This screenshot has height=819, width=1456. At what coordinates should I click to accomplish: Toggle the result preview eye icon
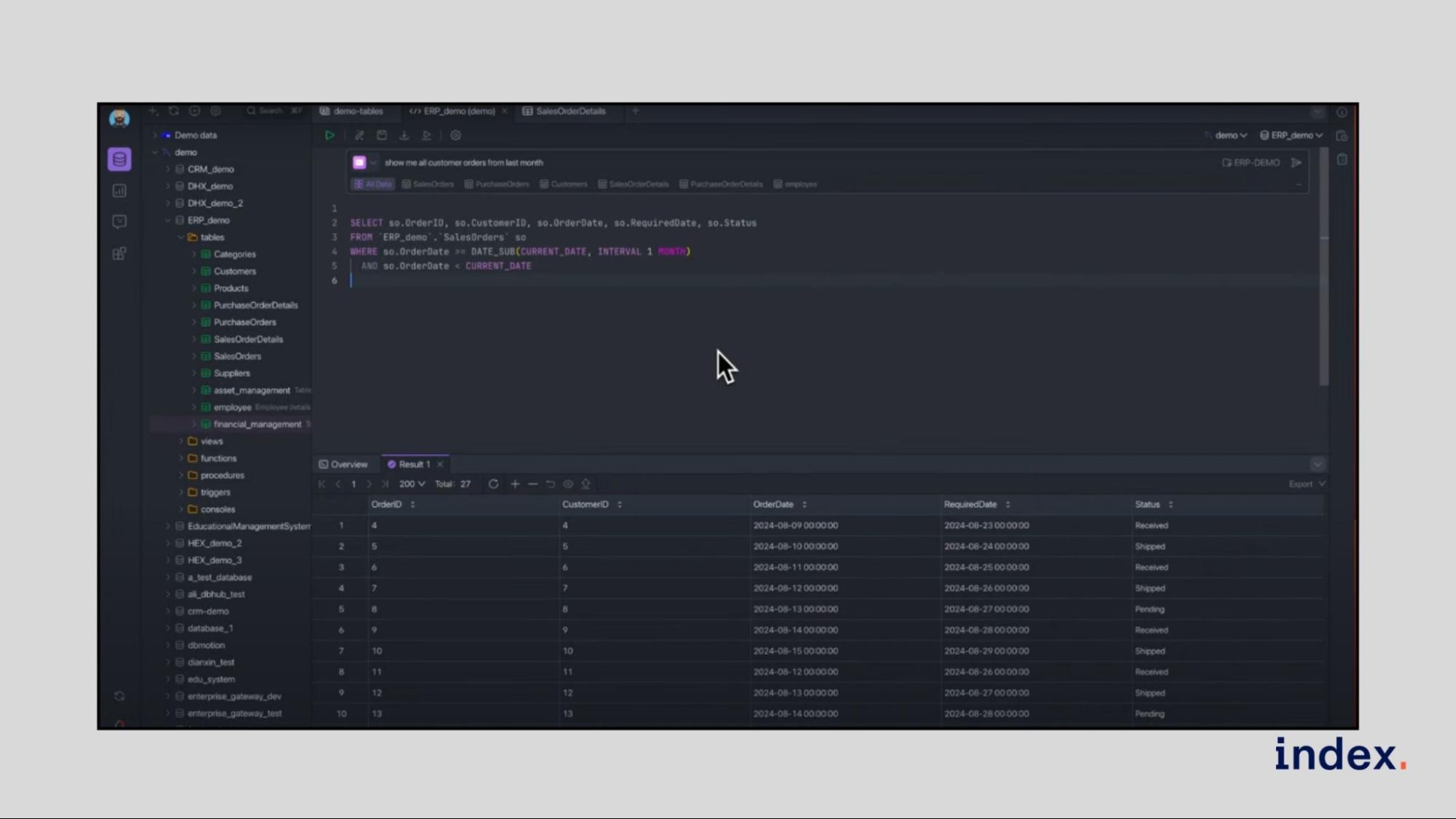568,484
